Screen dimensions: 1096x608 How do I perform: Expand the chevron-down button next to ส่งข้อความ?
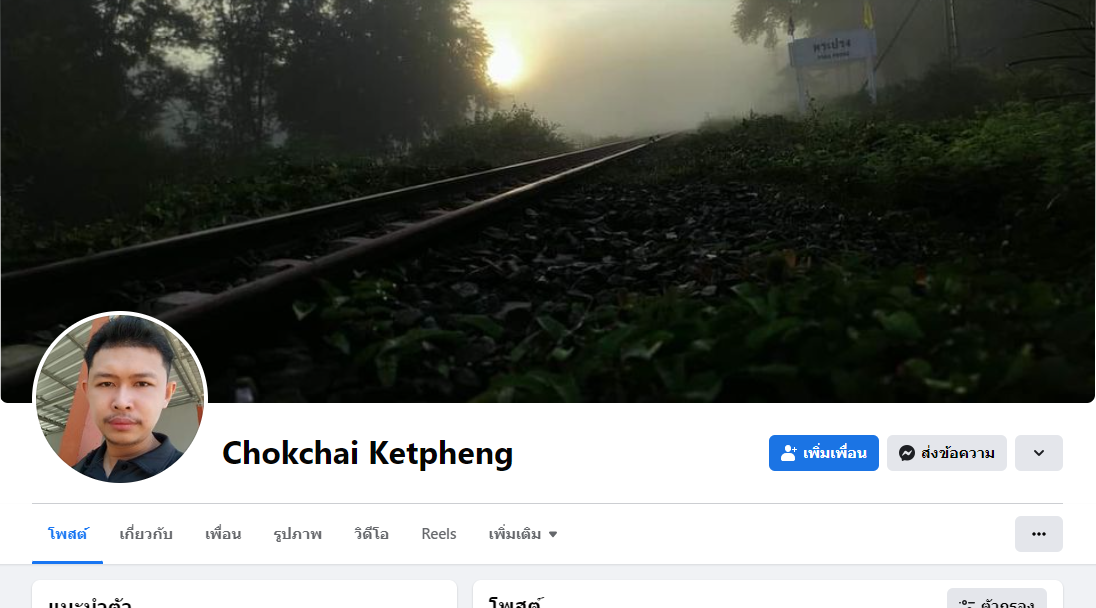click(1039, 453)
